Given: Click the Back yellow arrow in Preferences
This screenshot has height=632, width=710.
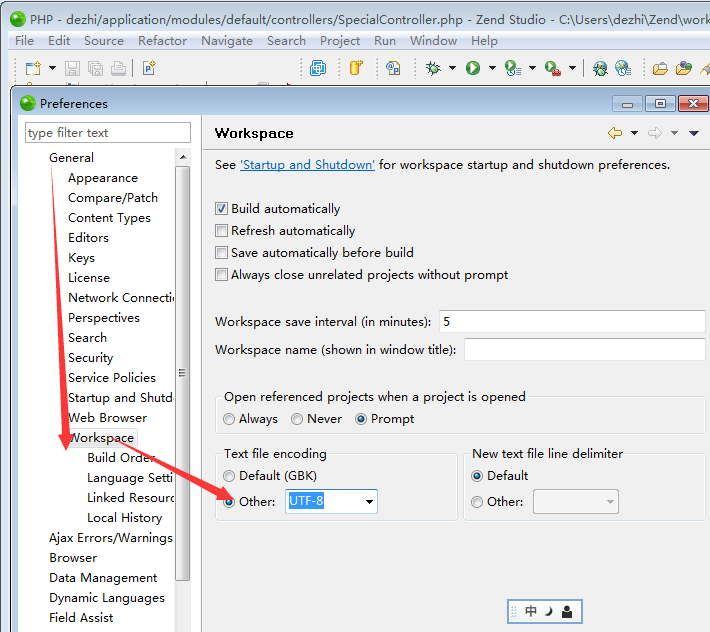Looking at the screenshot, I should pos(615,133).
